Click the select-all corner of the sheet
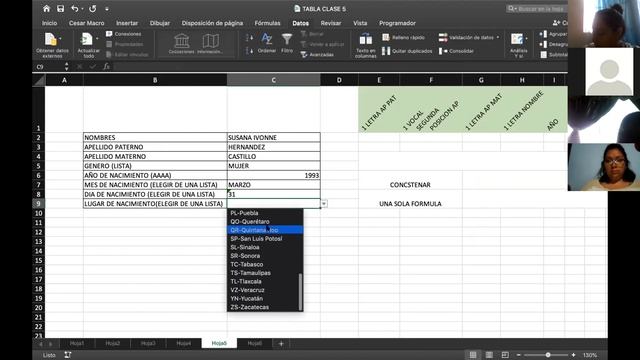Screen dimensions: 640x360 (x=39, y=80)
